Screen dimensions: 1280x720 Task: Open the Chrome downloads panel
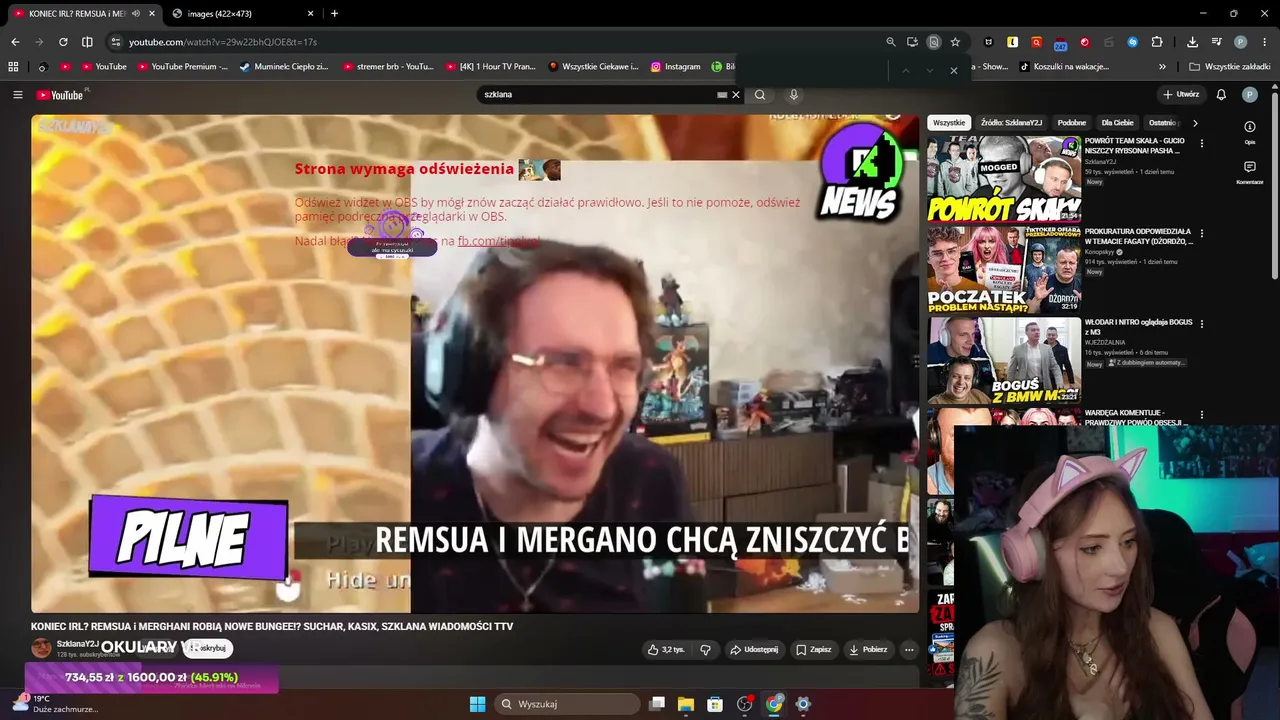point(1192,42)
